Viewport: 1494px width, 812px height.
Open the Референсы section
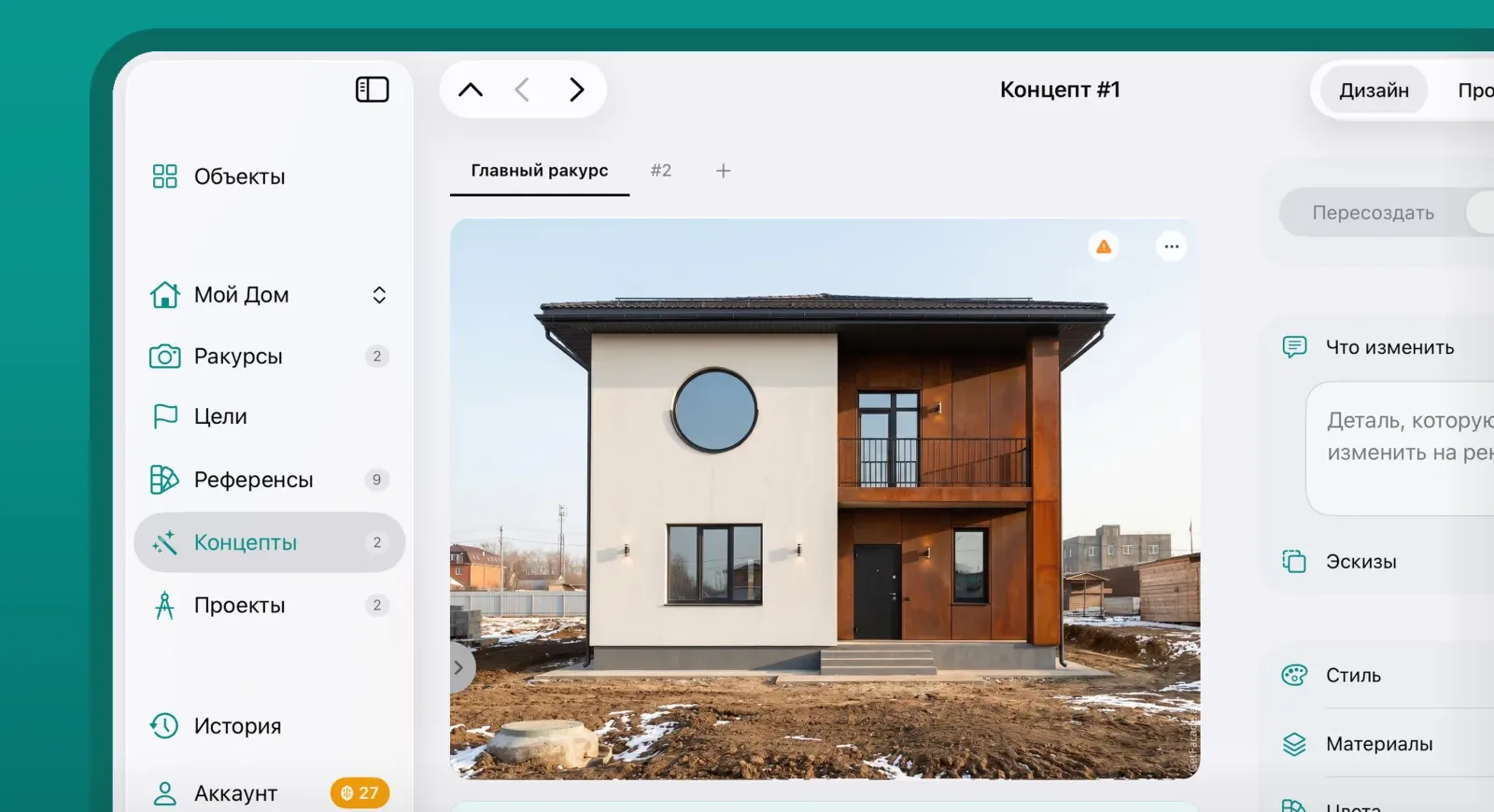(269, 480)
